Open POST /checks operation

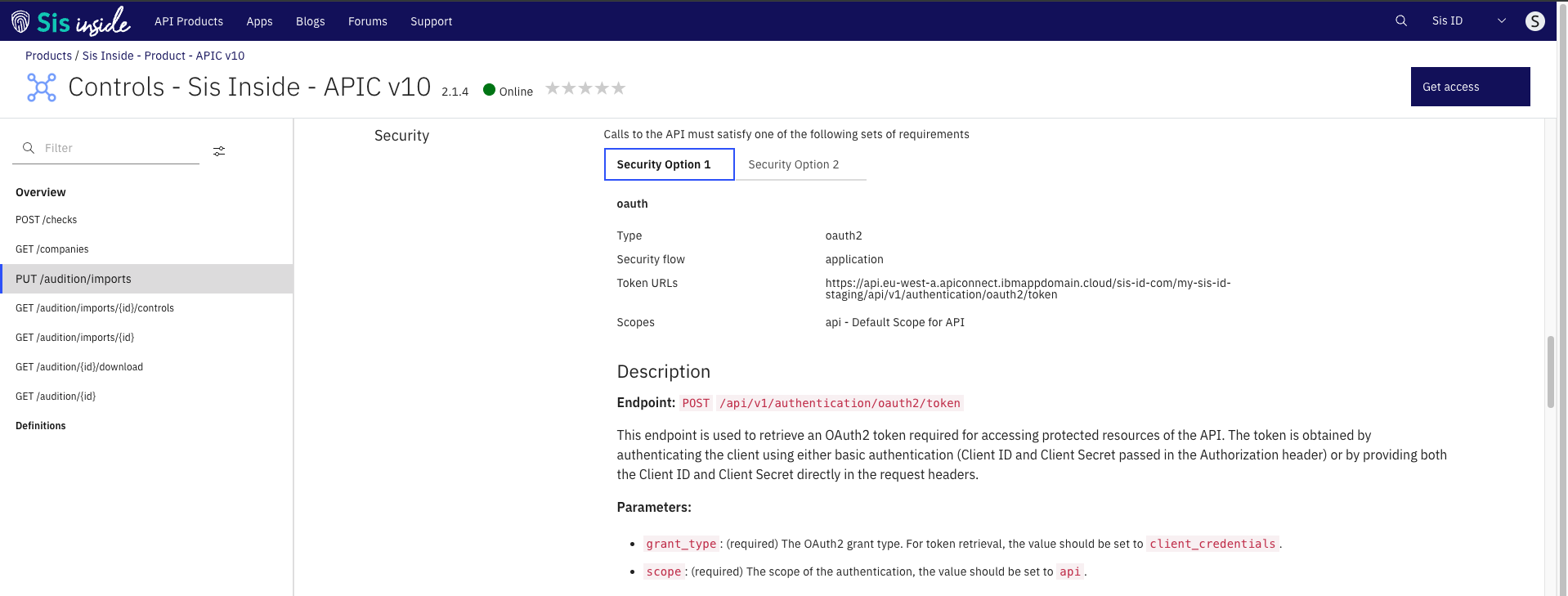tap(47, 220)
